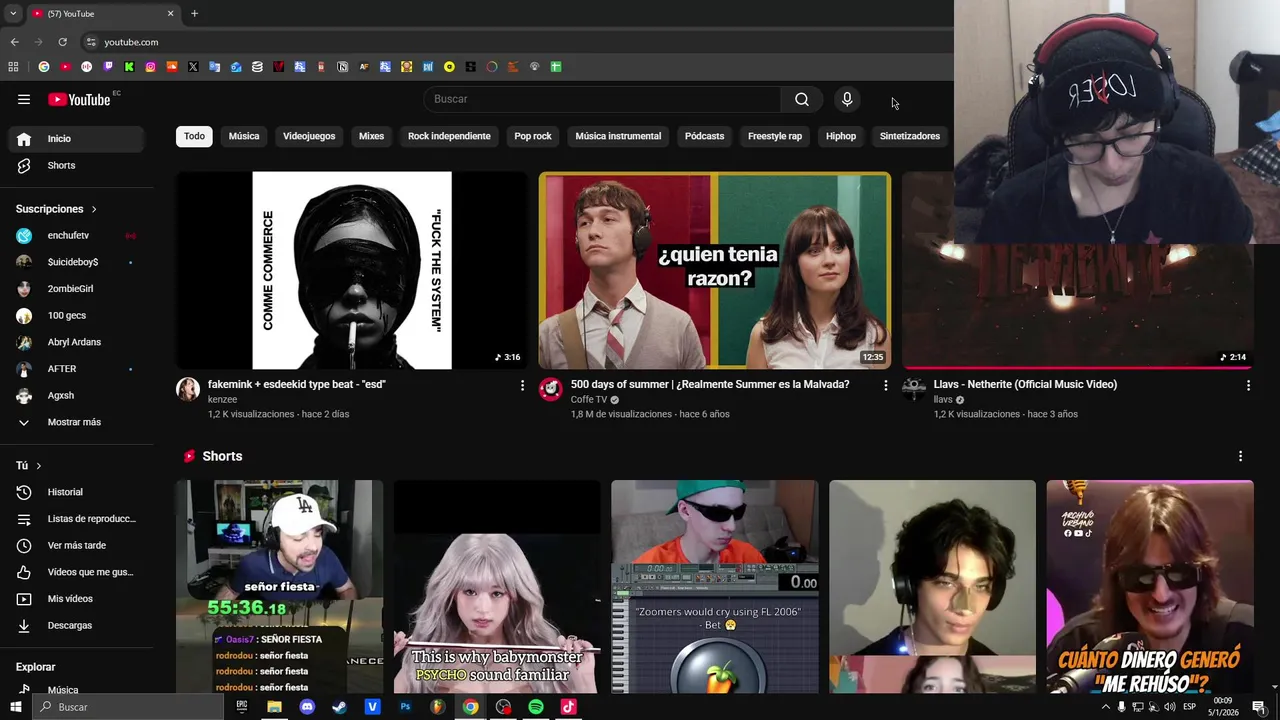Click the Buscar search input field
Image resolution: width=1280 pixels, height=720 pixels.
tap(603, 99)
